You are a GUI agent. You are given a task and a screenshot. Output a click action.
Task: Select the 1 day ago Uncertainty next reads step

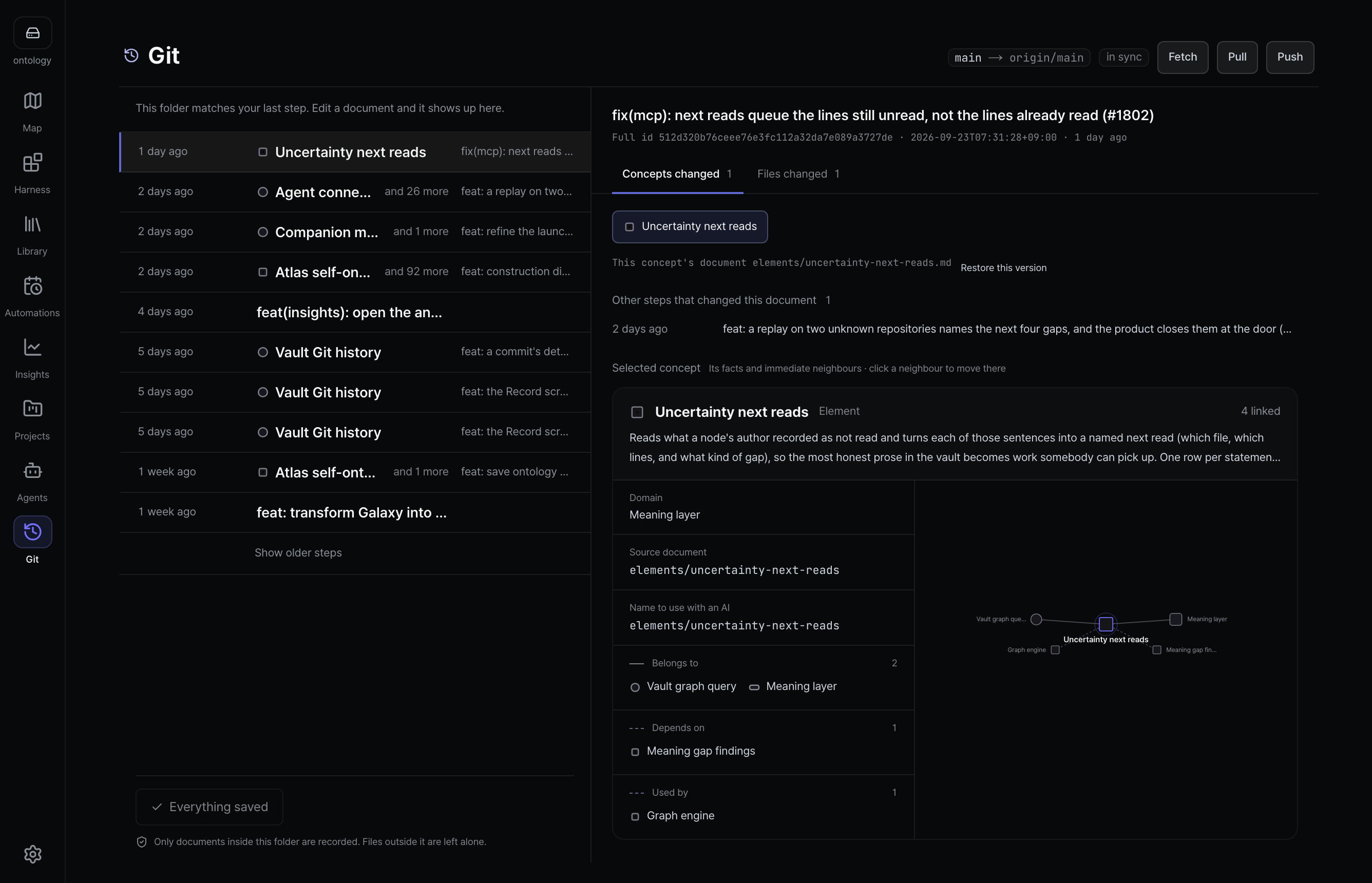pyautogui.click(x=355, y=152)
